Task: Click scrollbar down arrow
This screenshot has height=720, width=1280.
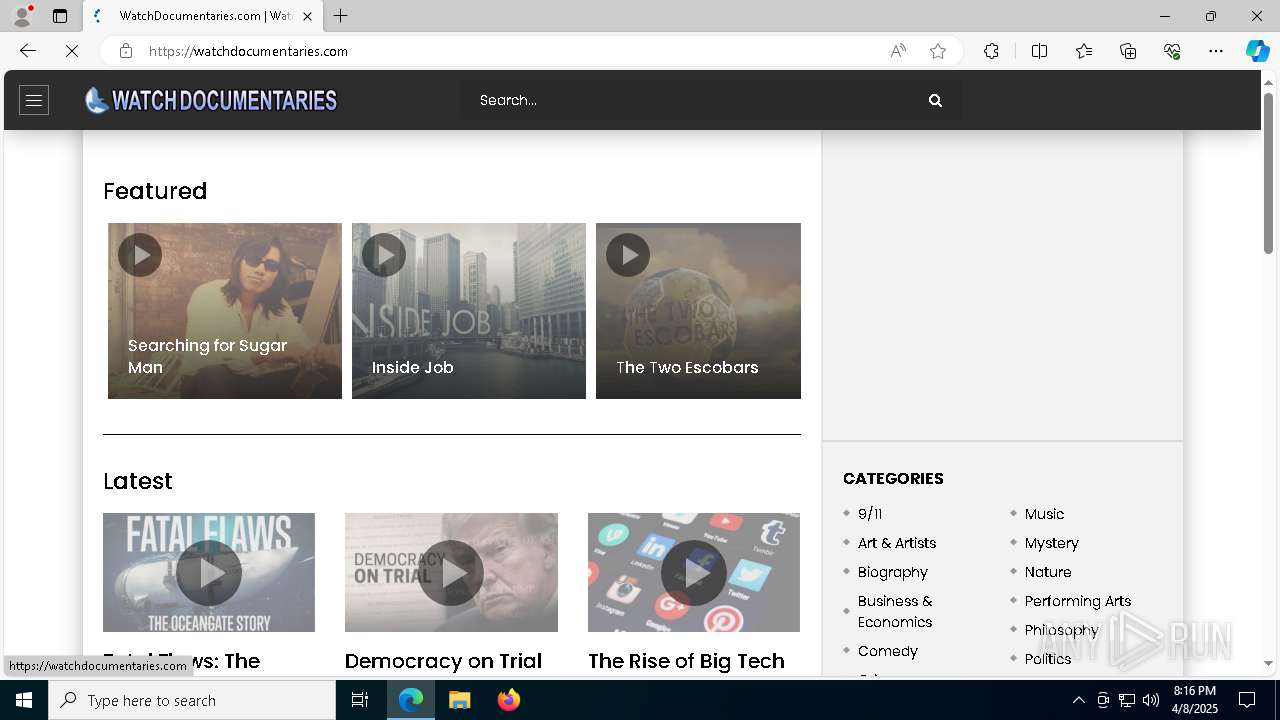Action: click(1269, 663)
